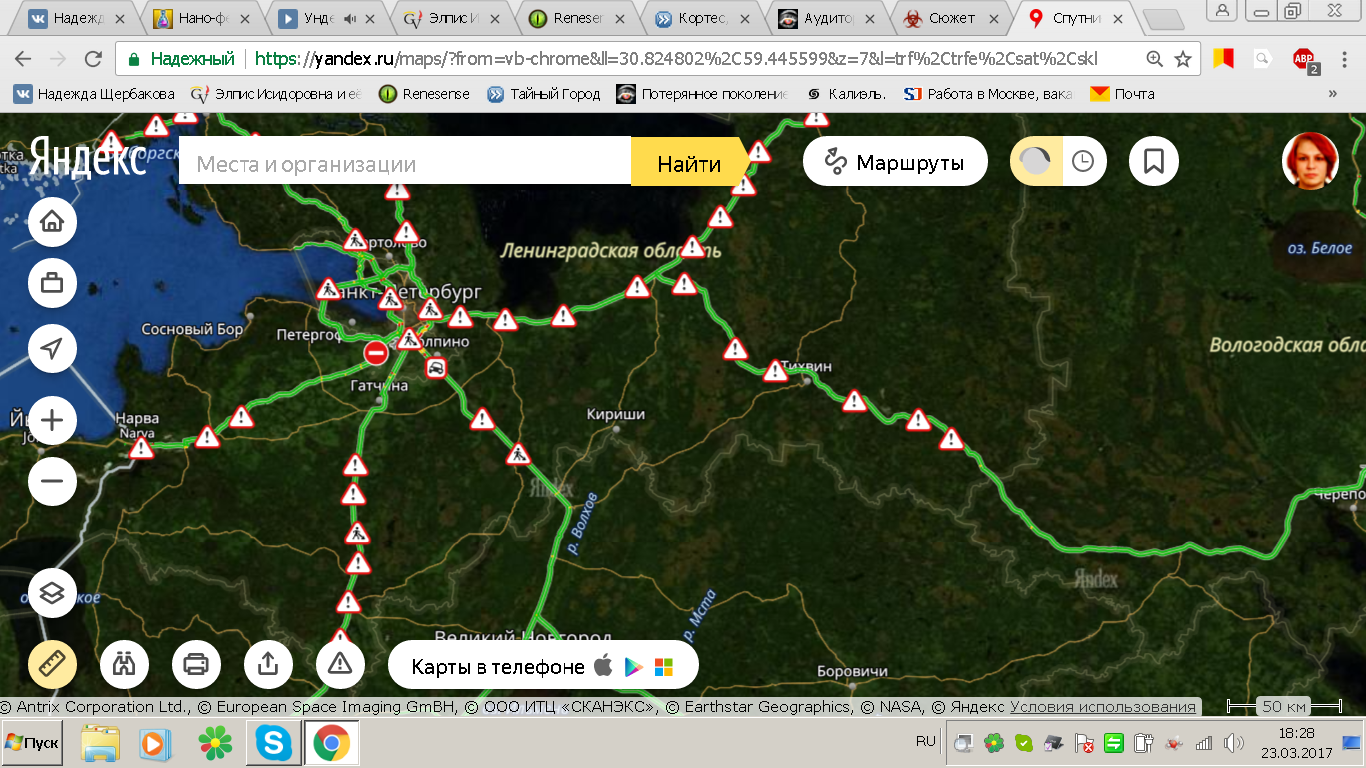
Task: Open the Работа в Москве bookmark
Action: click(x=988, y=94)
